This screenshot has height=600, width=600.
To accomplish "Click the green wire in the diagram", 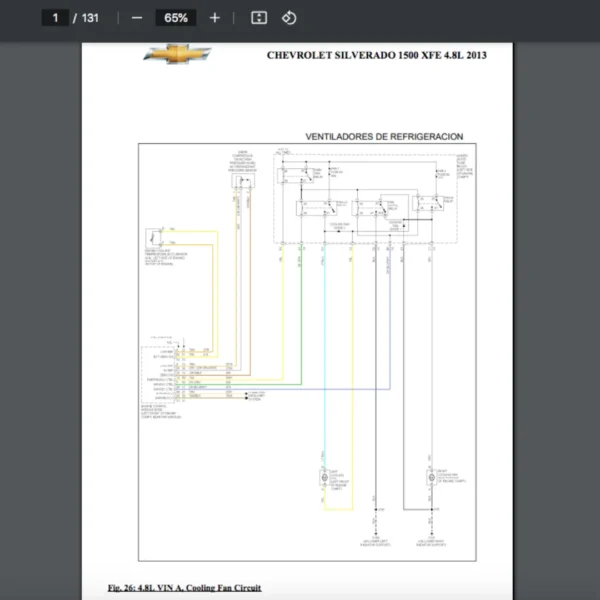I will 301,320.
